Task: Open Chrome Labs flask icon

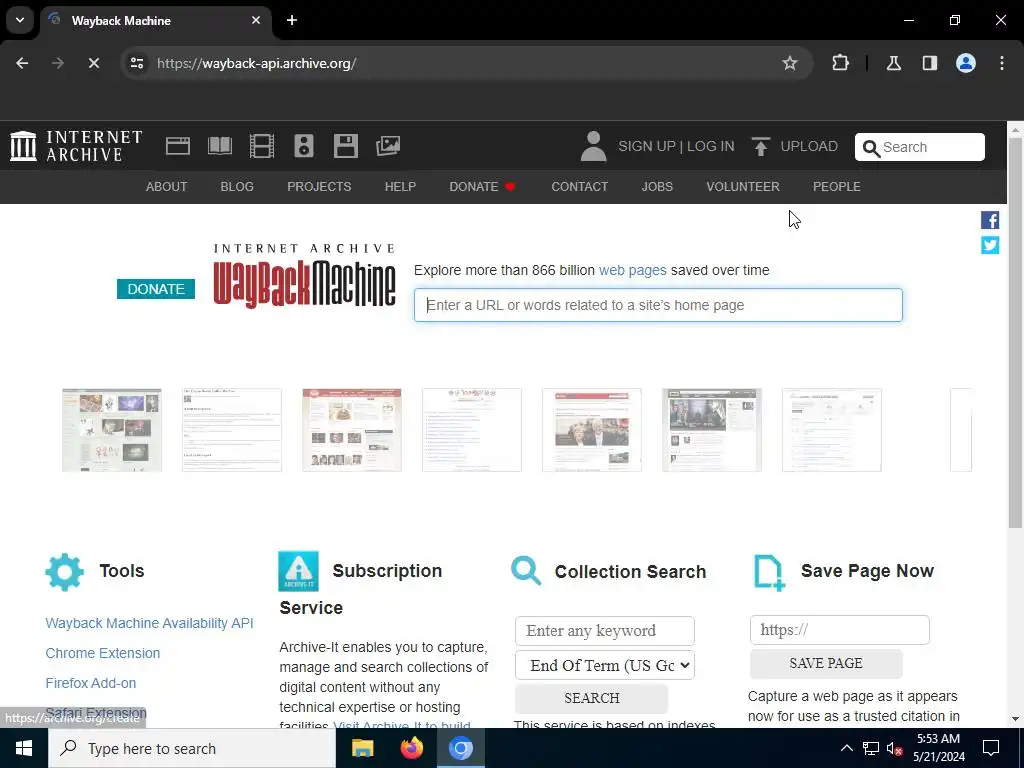Action: 893,63
